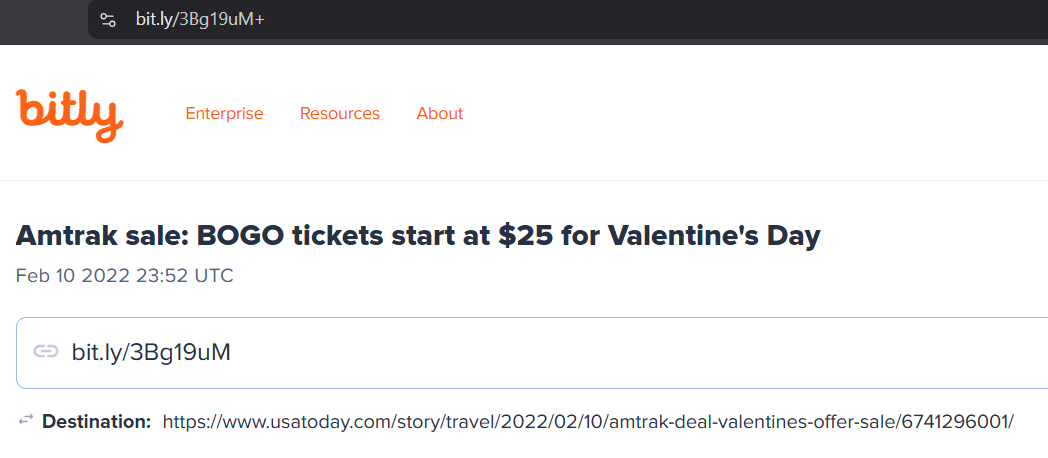
Task: Open the Resources menu
Action: point(340,114)
